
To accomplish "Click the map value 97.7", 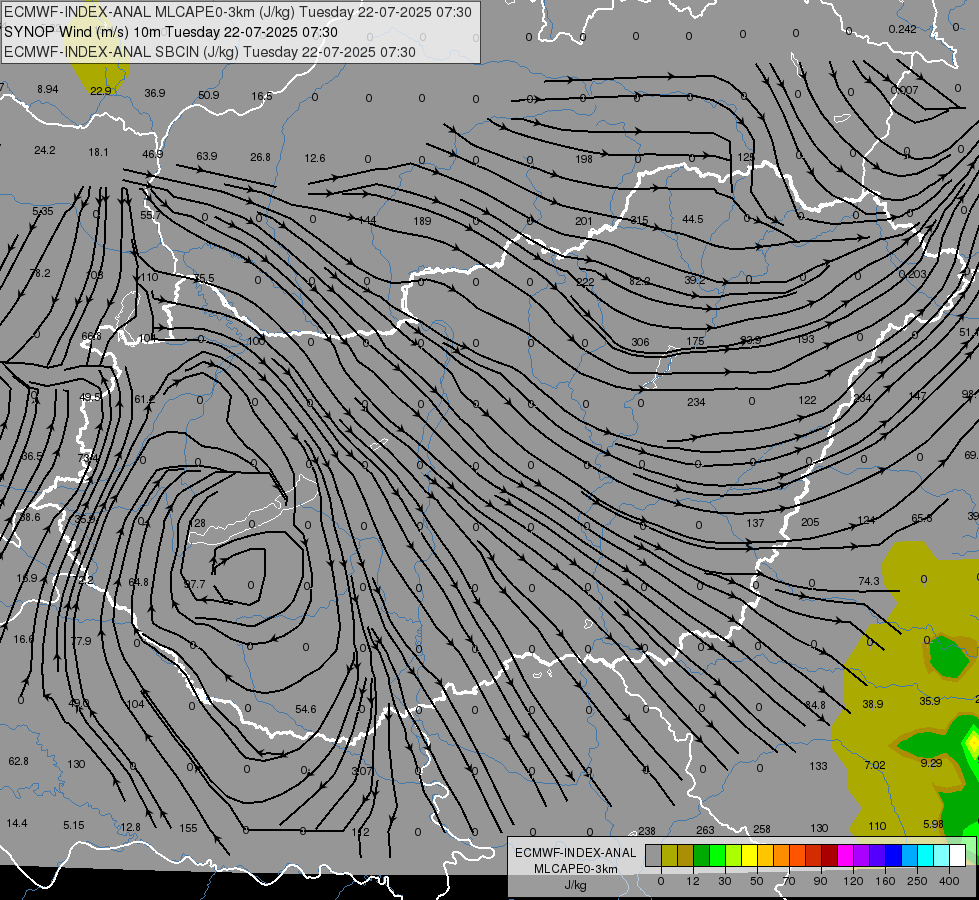I will [x=194, y=585].
